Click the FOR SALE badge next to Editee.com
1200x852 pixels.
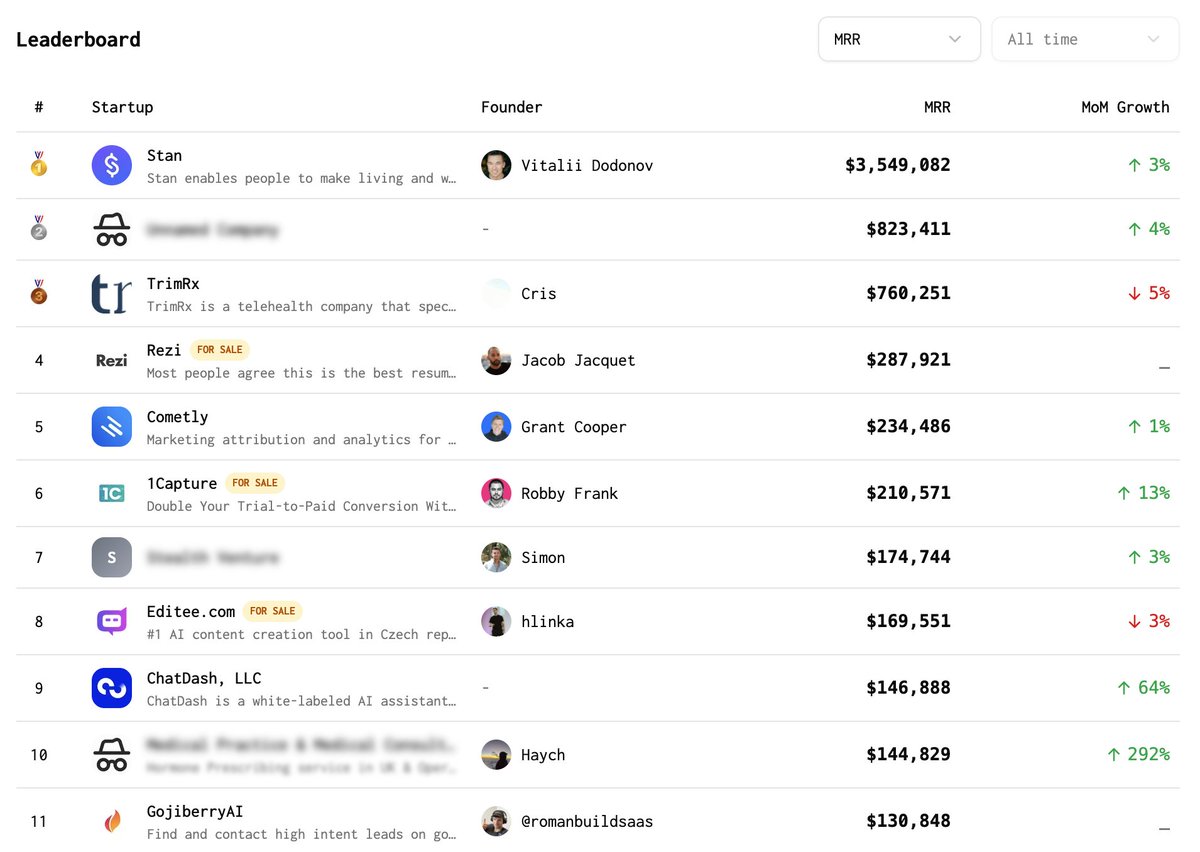click(273, 611)
